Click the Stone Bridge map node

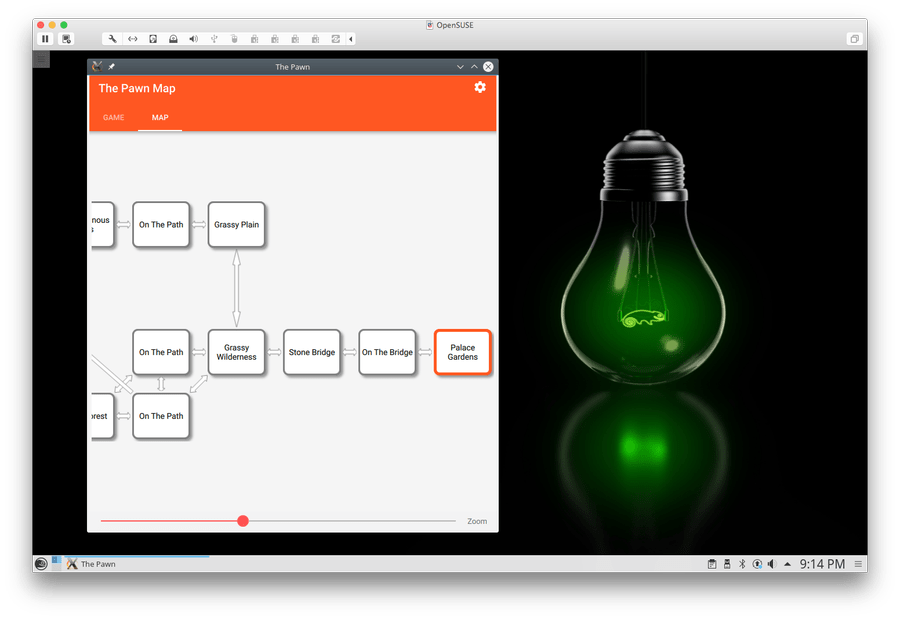[x=312, y=352]
